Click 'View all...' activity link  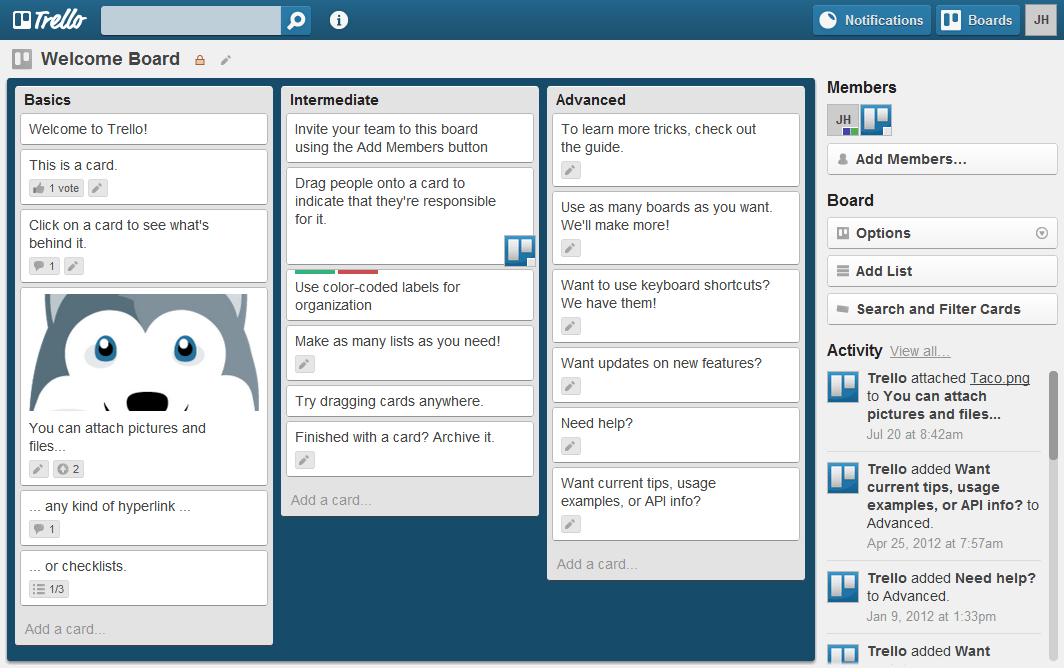(919, 351)
